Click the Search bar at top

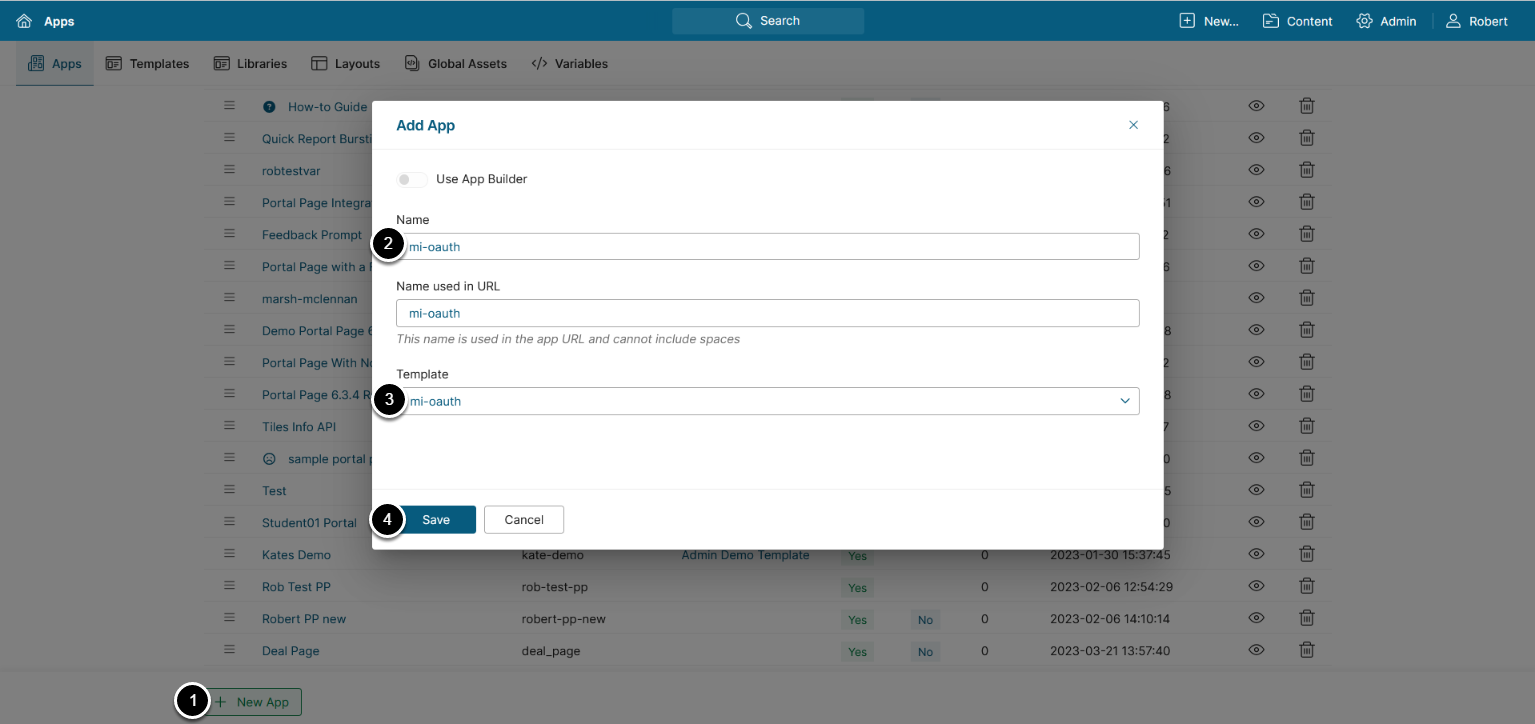(x=767, y=21)
